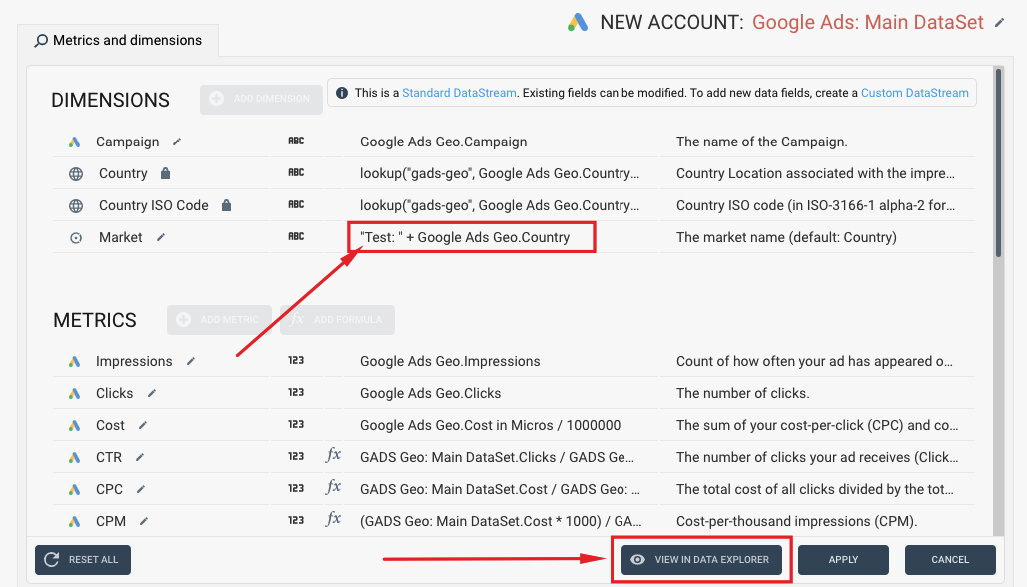Rename the Google Ads: Main DataSet title via pencil
1027x587 pixels.
point(999,23)
